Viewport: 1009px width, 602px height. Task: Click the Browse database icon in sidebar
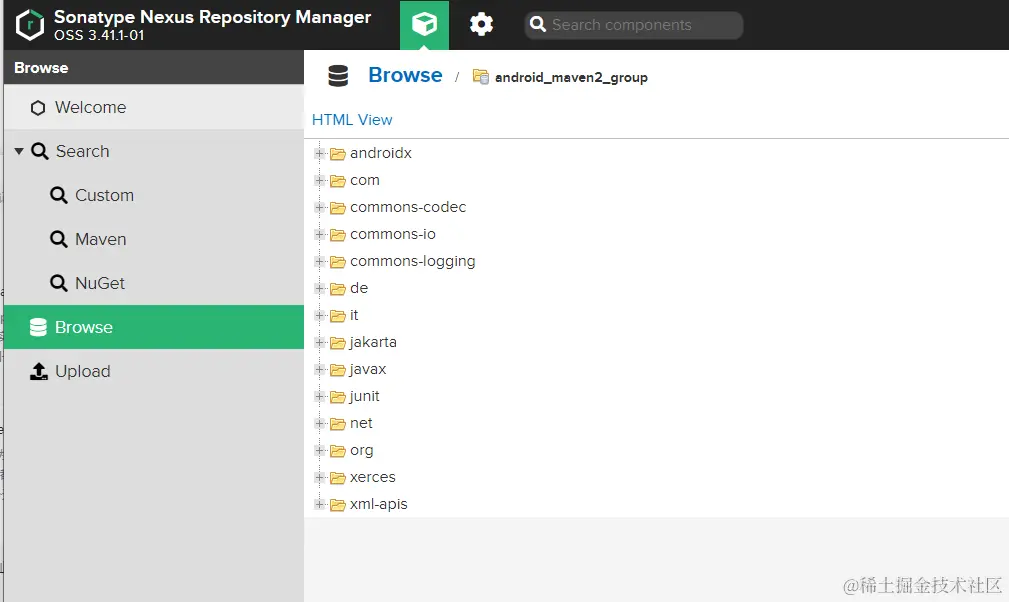click(38, 327)
